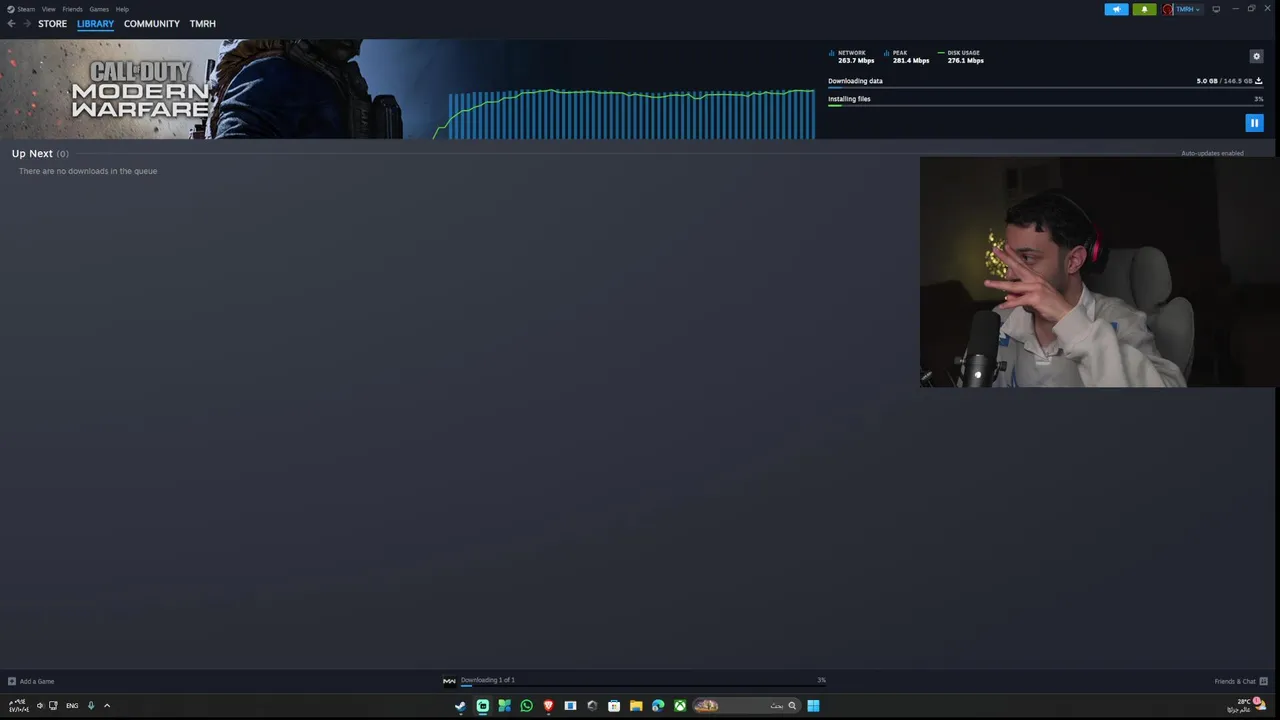The height and width of the screenshot is (720, 1280).
Task: Click Add a Game
Action: pyautogui.click(x=30, y=681)
